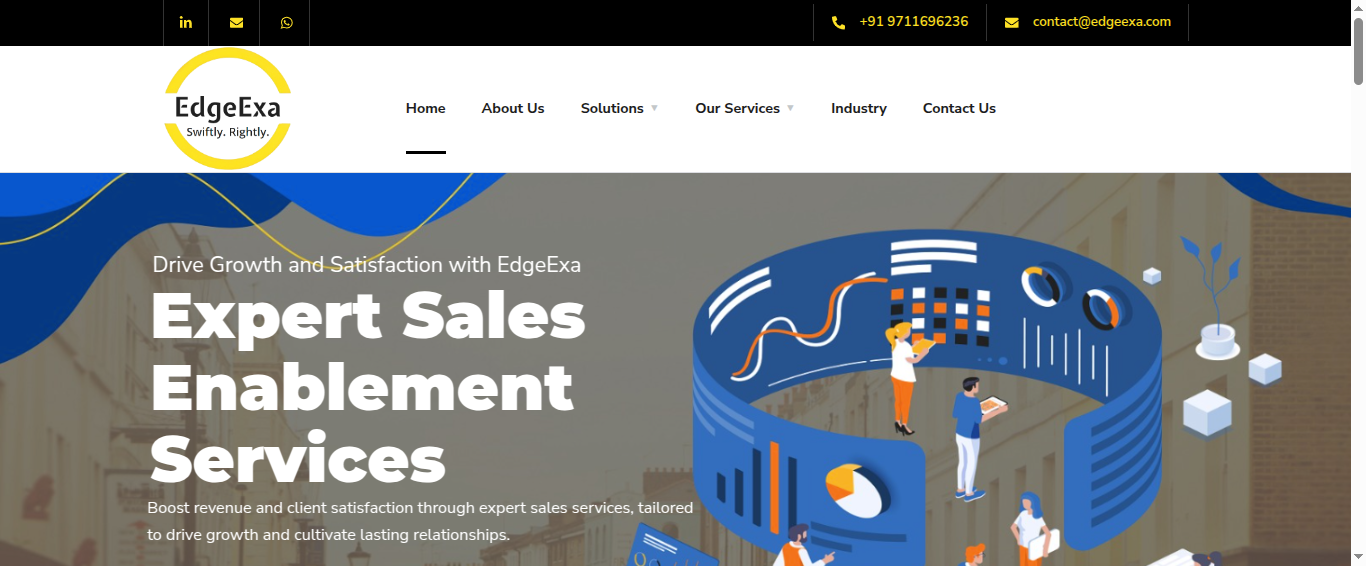Screen dimensions: 1366x566
Task: Click the EdgeExa circular logo
Action: [228, 109]
